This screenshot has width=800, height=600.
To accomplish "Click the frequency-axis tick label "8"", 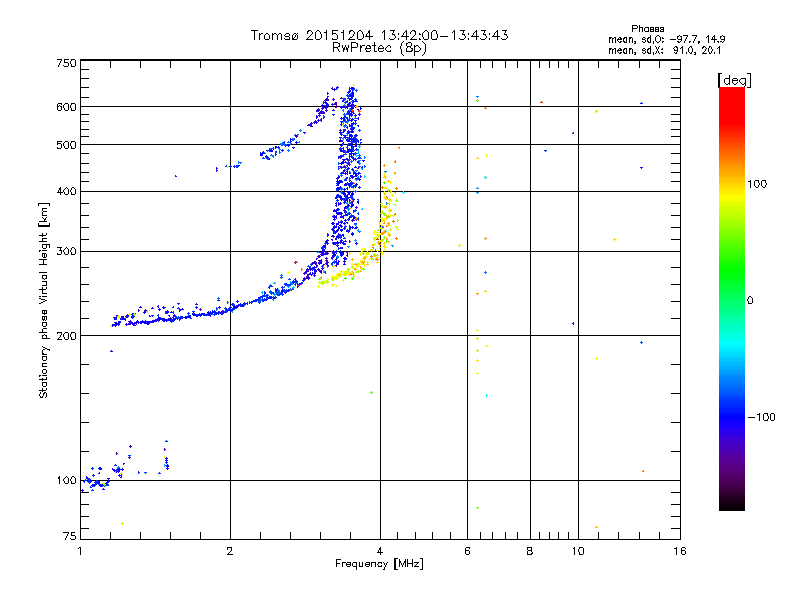I will (530, 551).
